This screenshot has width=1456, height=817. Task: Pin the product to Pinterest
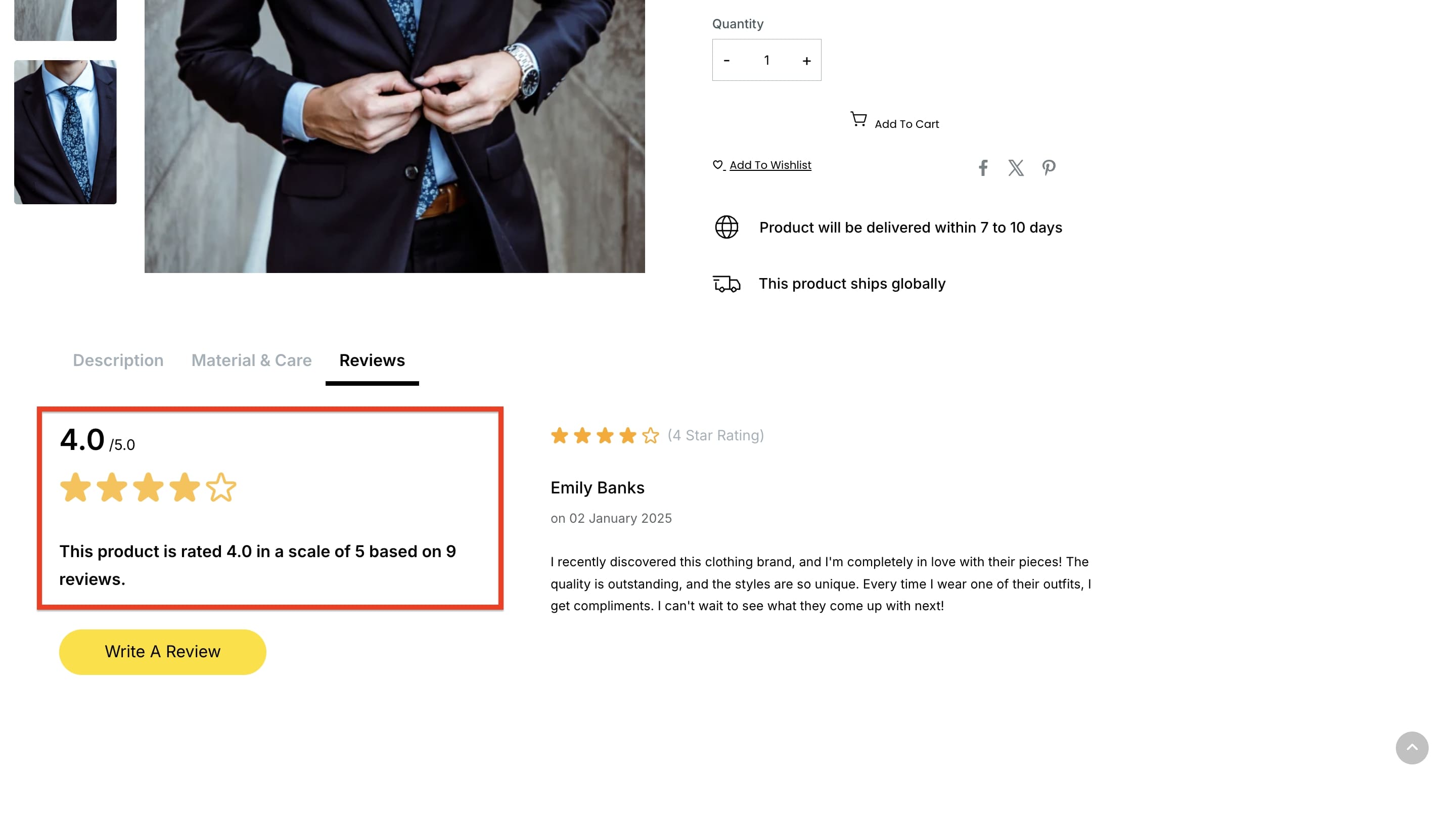(1049, 167)
